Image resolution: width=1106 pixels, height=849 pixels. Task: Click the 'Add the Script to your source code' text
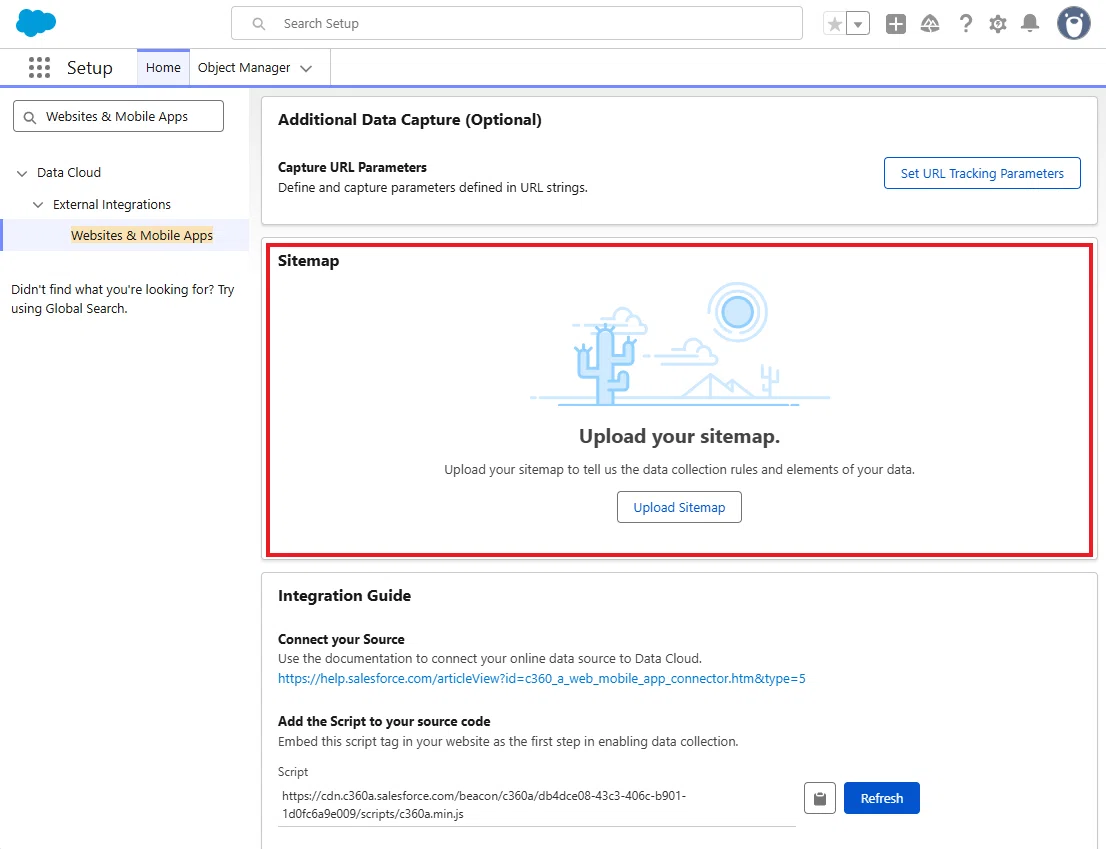(x=384, y=721)
